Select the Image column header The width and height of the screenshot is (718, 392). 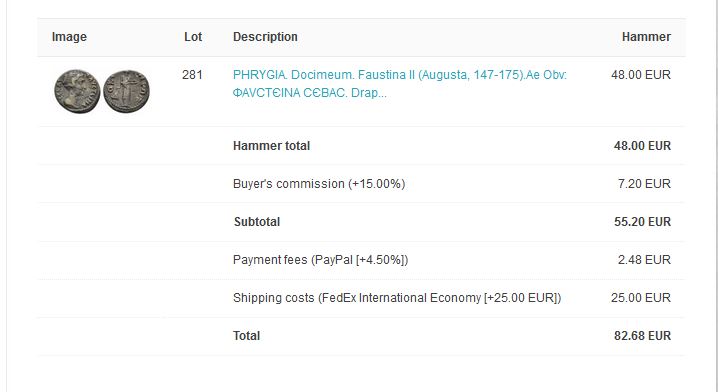69,37
